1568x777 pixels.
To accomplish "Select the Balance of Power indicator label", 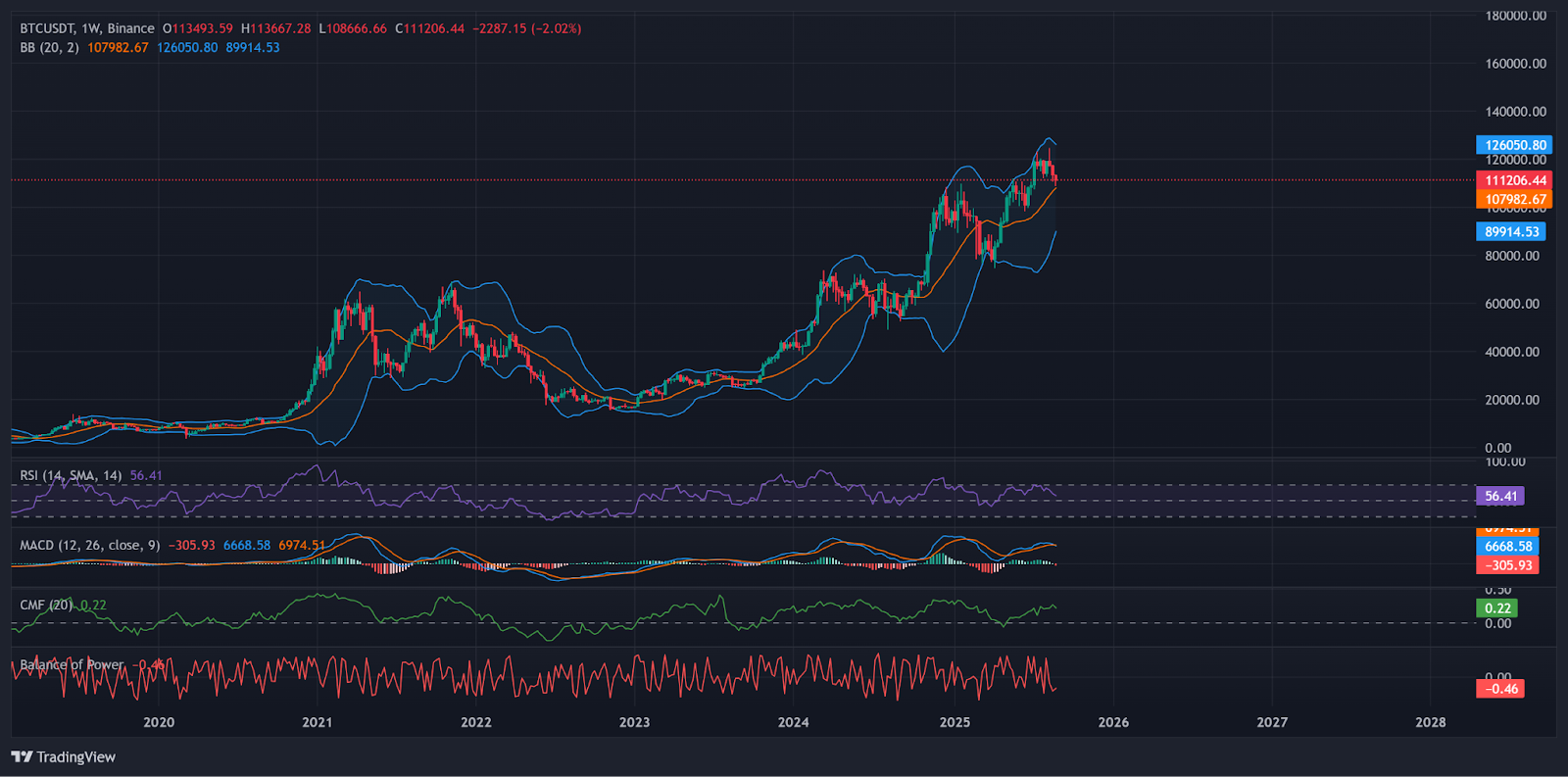I will pos(72,664).
